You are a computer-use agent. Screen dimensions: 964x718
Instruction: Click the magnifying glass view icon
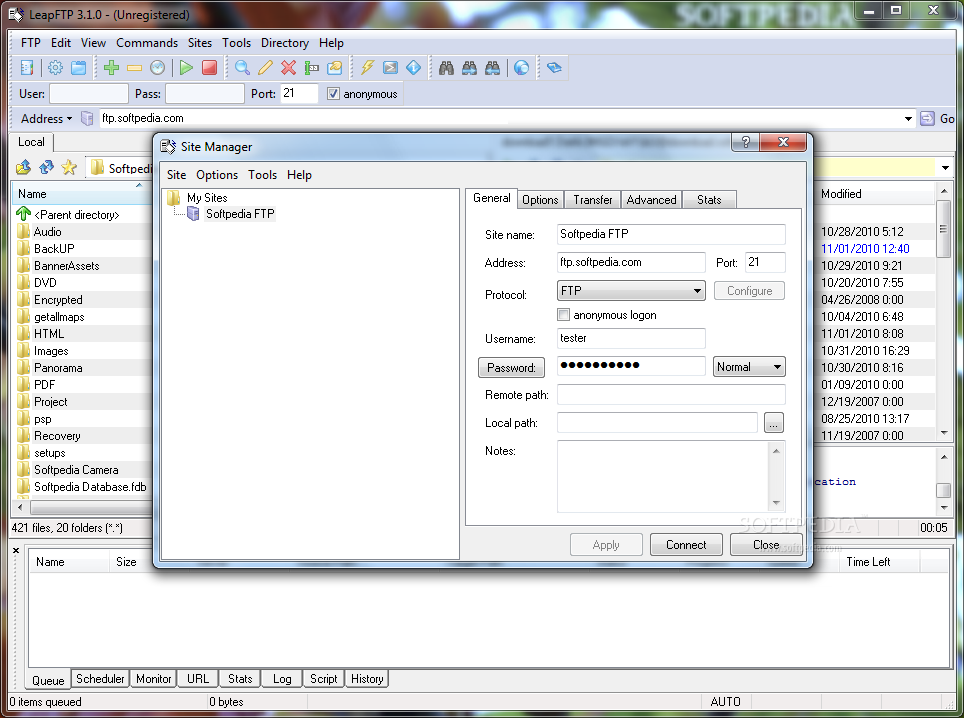(242, 68)
